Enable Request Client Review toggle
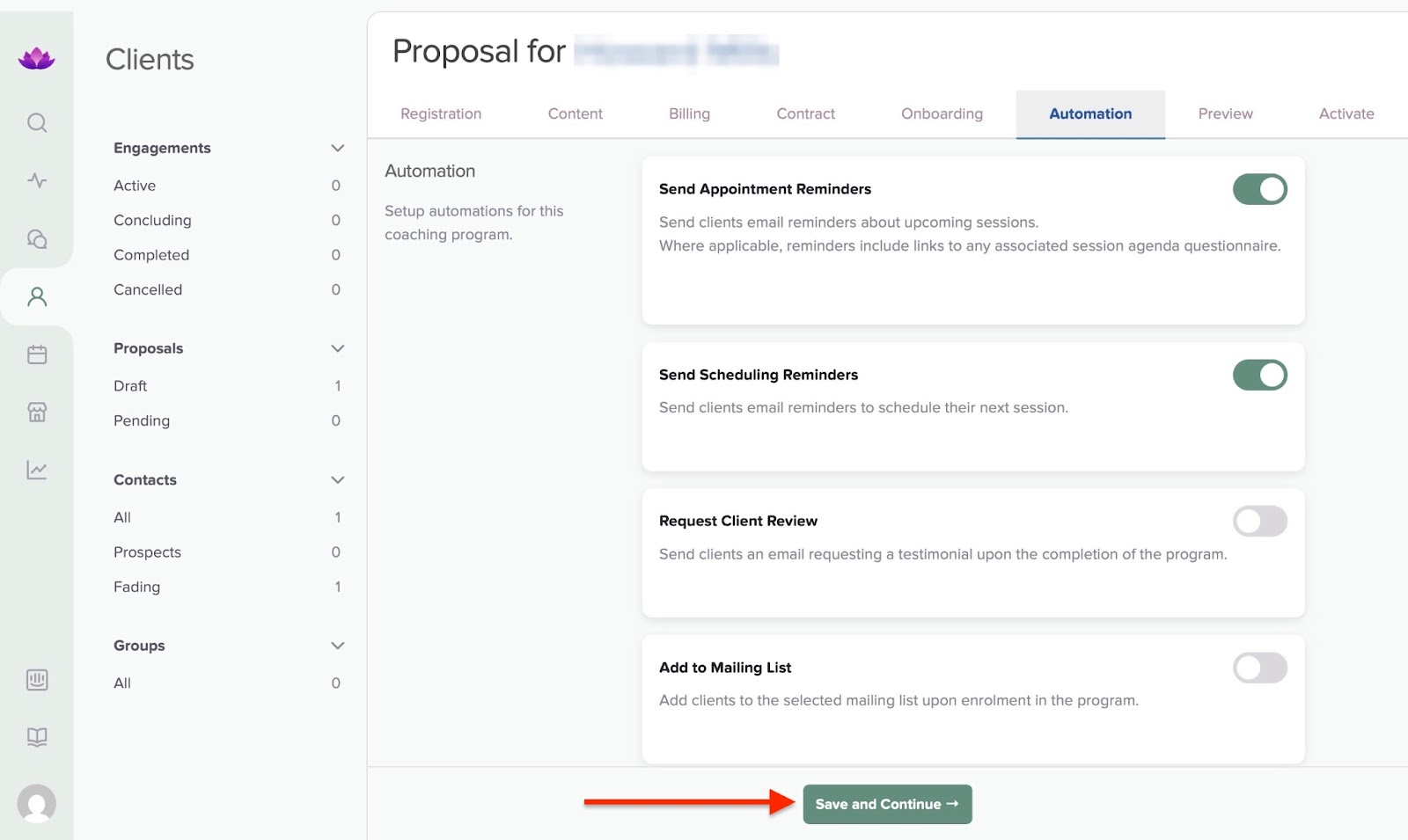 (x=1259, y=521)
